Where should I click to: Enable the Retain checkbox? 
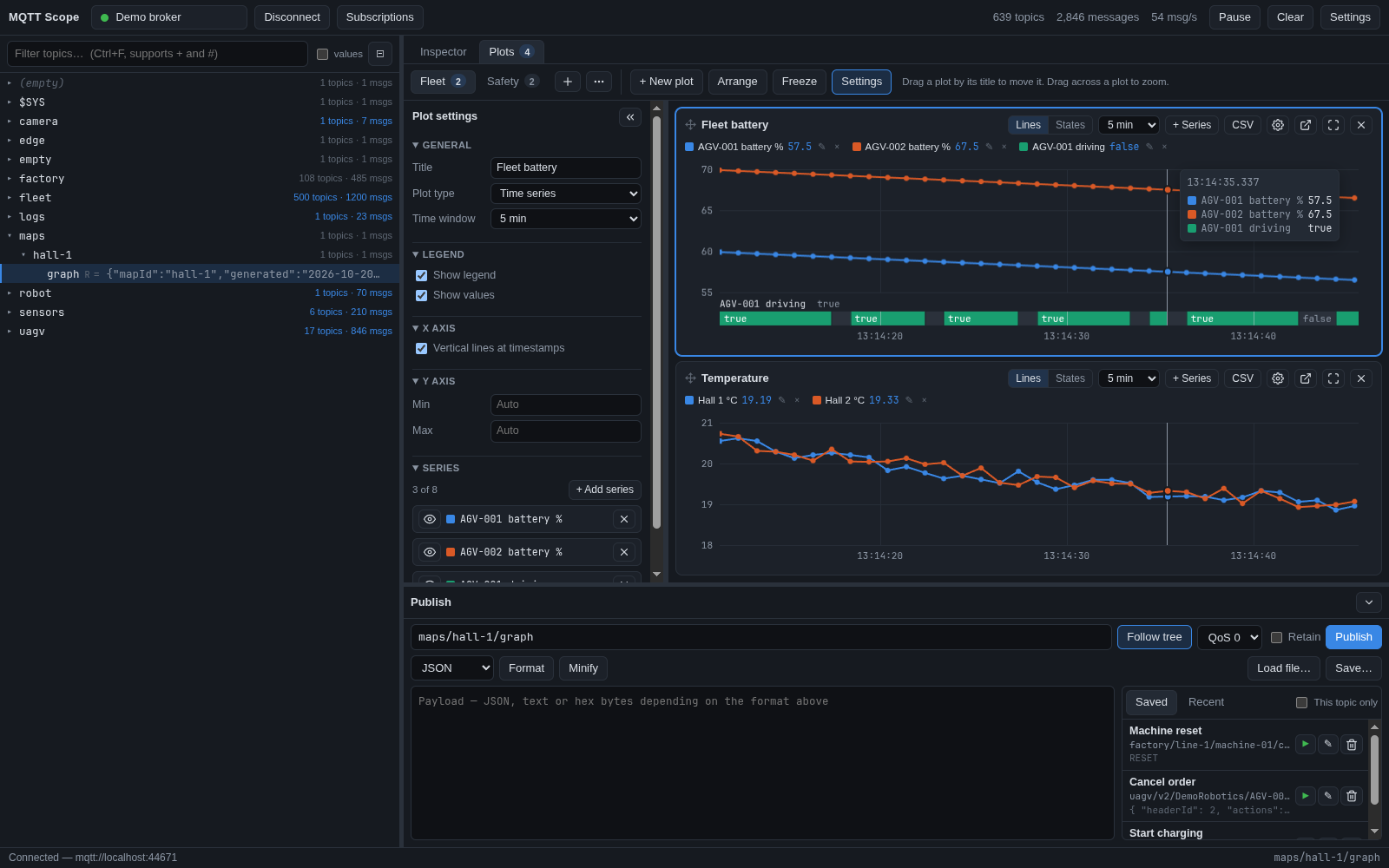[x=1277, y=637]
